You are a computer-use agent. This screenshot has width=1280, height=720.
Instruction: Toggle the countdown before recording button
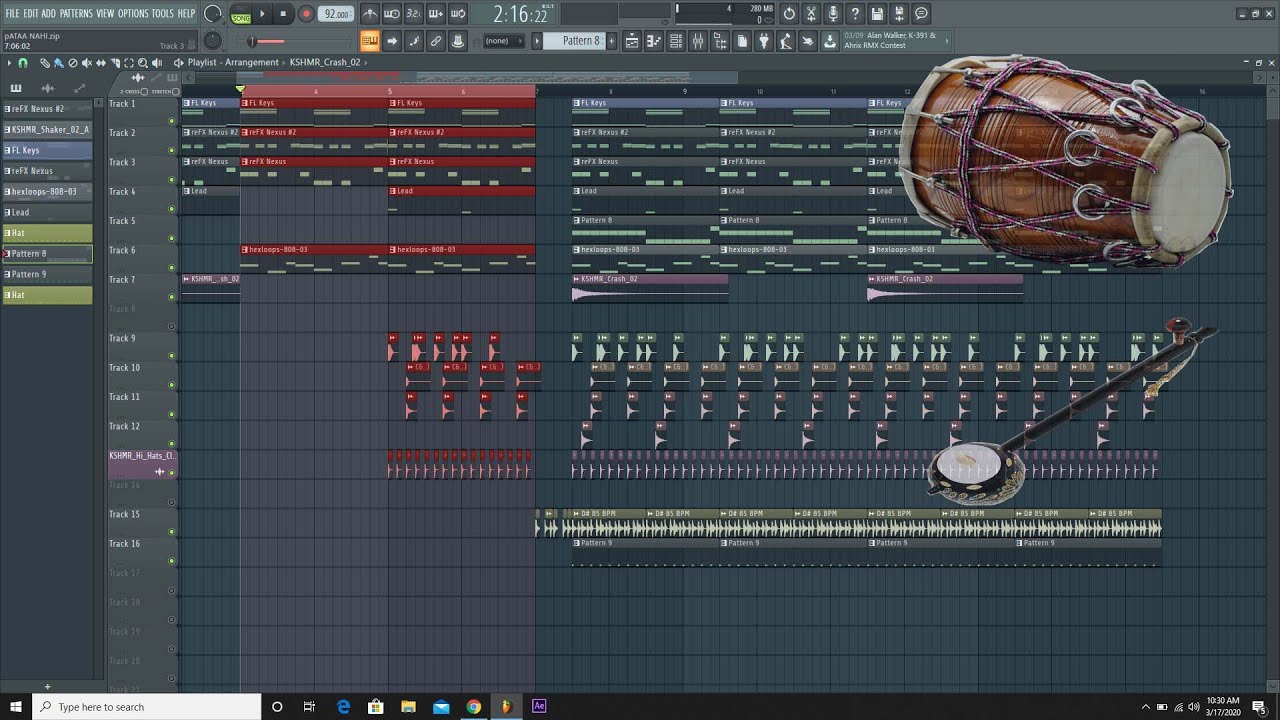coord(413,14)
